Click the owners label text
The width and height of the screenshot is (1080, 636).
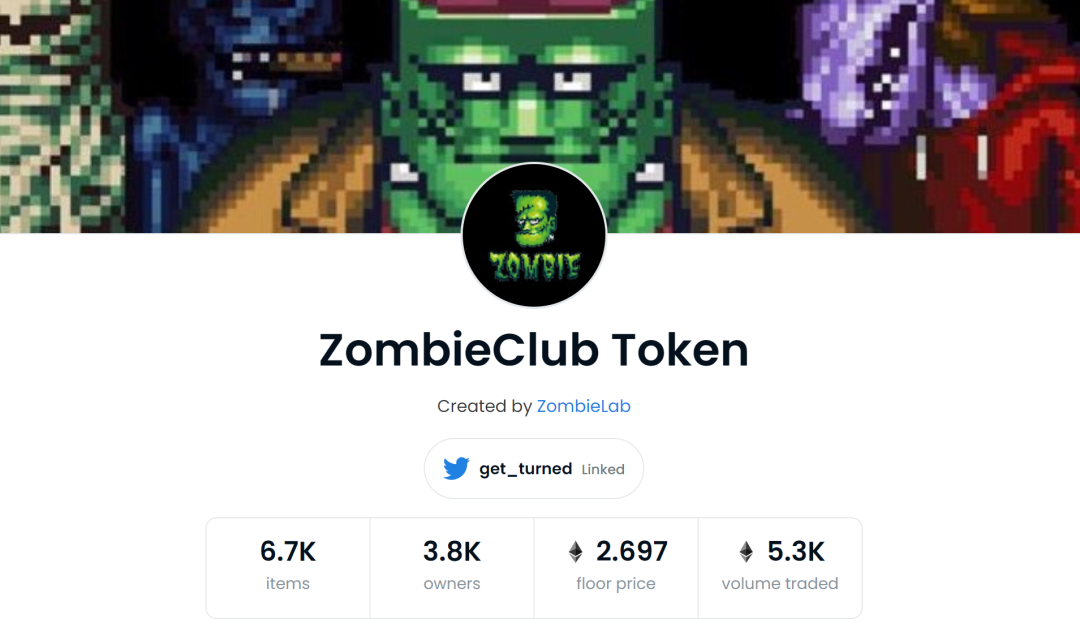452,584
